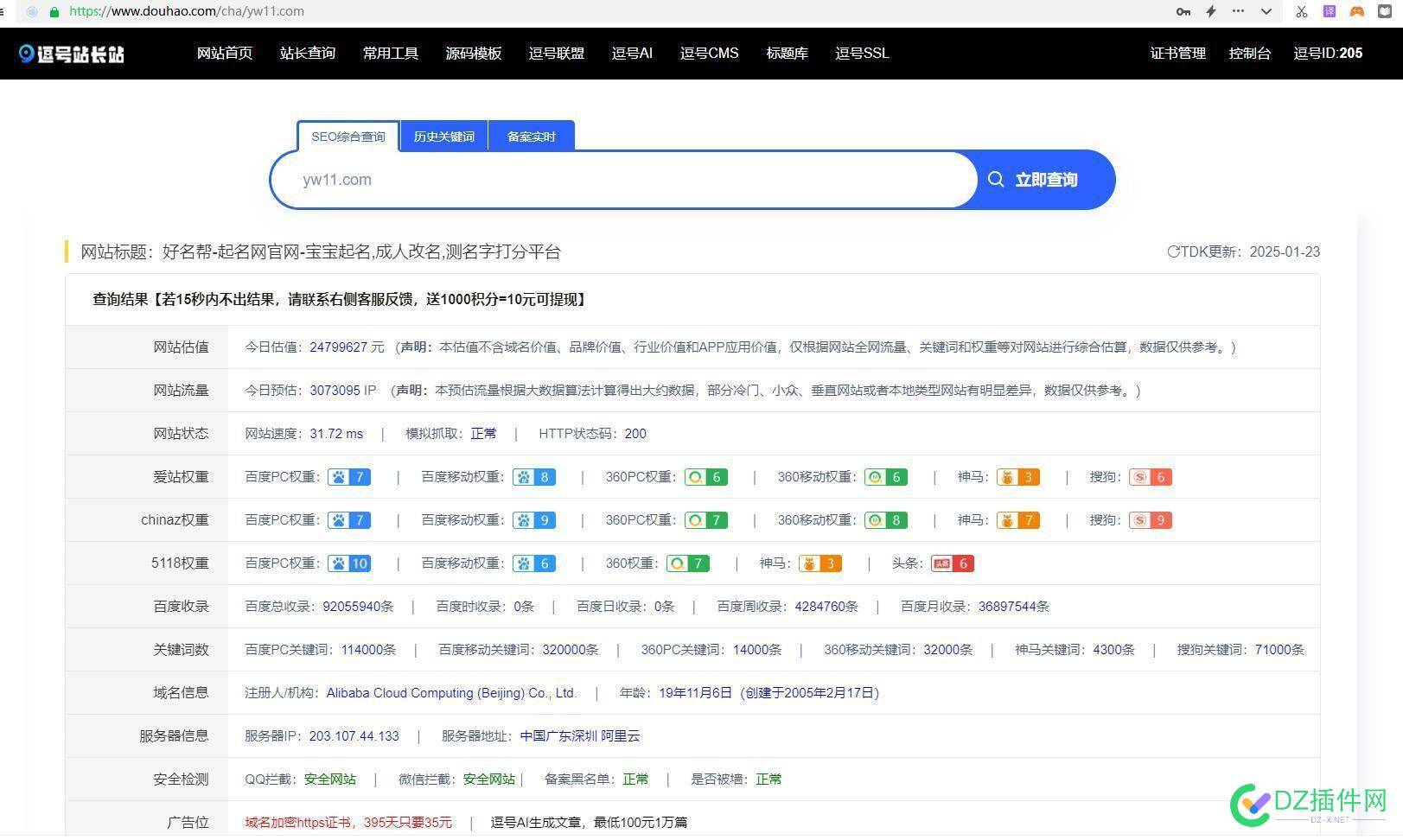Screen dimensions: 1403x840
Task: Click the 今日预估 3073095 IP value
Action: [343, 391]
